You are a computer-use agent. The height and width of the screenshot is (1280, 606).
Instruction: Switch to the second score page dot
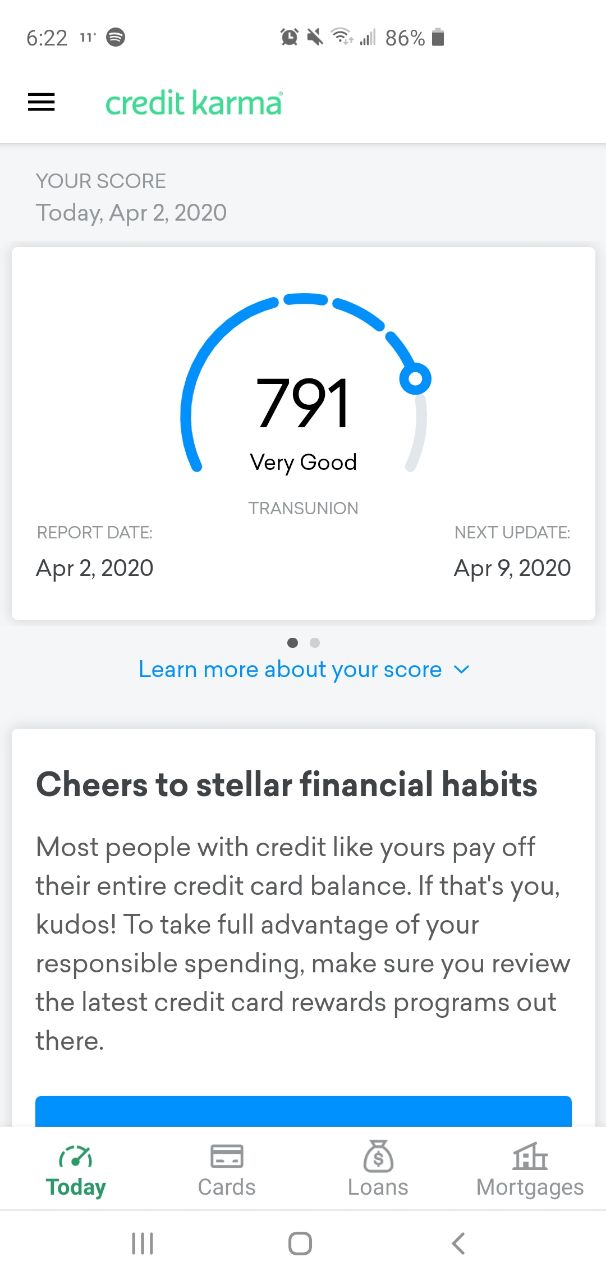coord(315,643)
